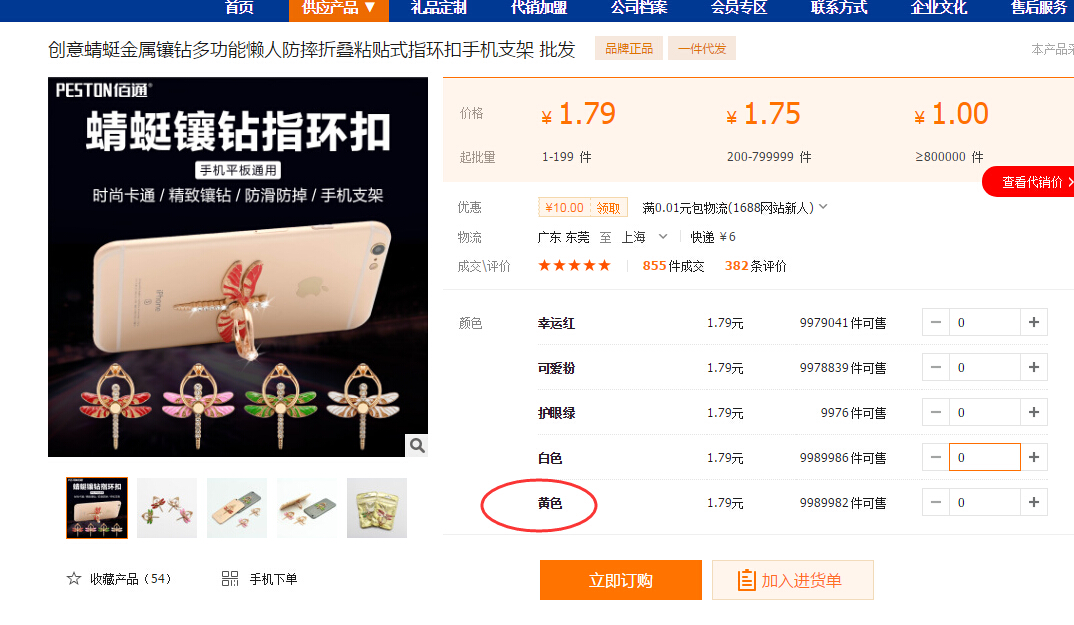Select the gold packaging thumbnail image

point(377,508)
